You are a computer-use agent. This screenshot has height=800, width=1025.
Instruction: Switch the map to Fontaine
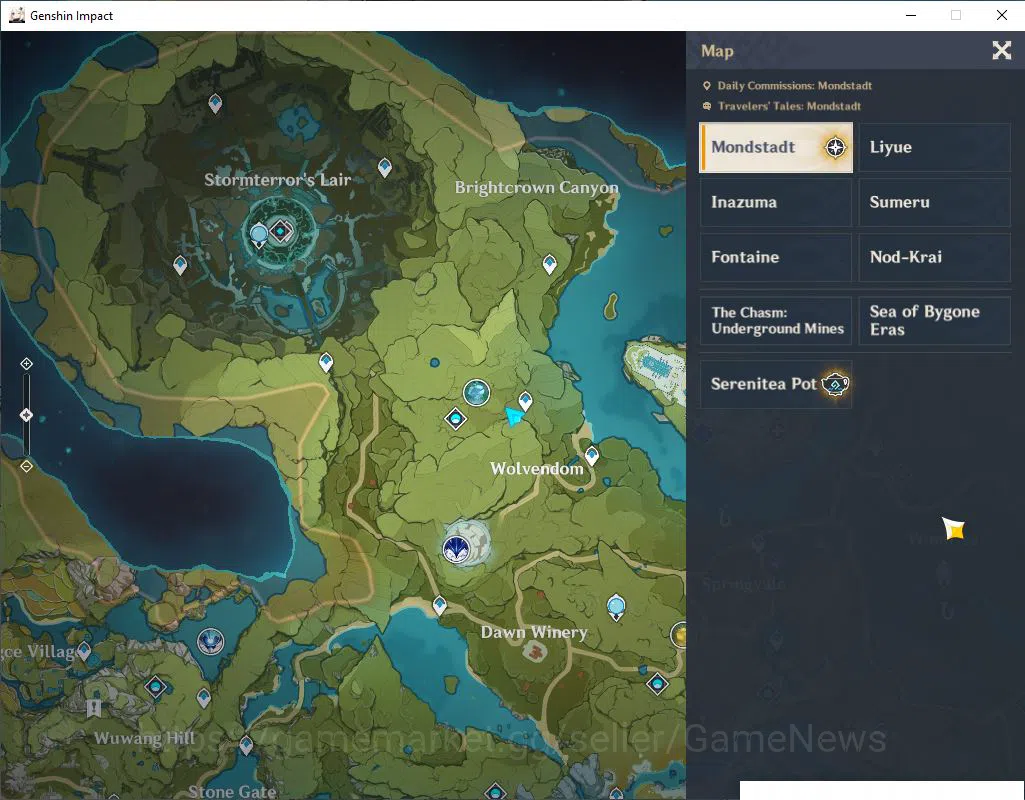click(x=776, y=257)
